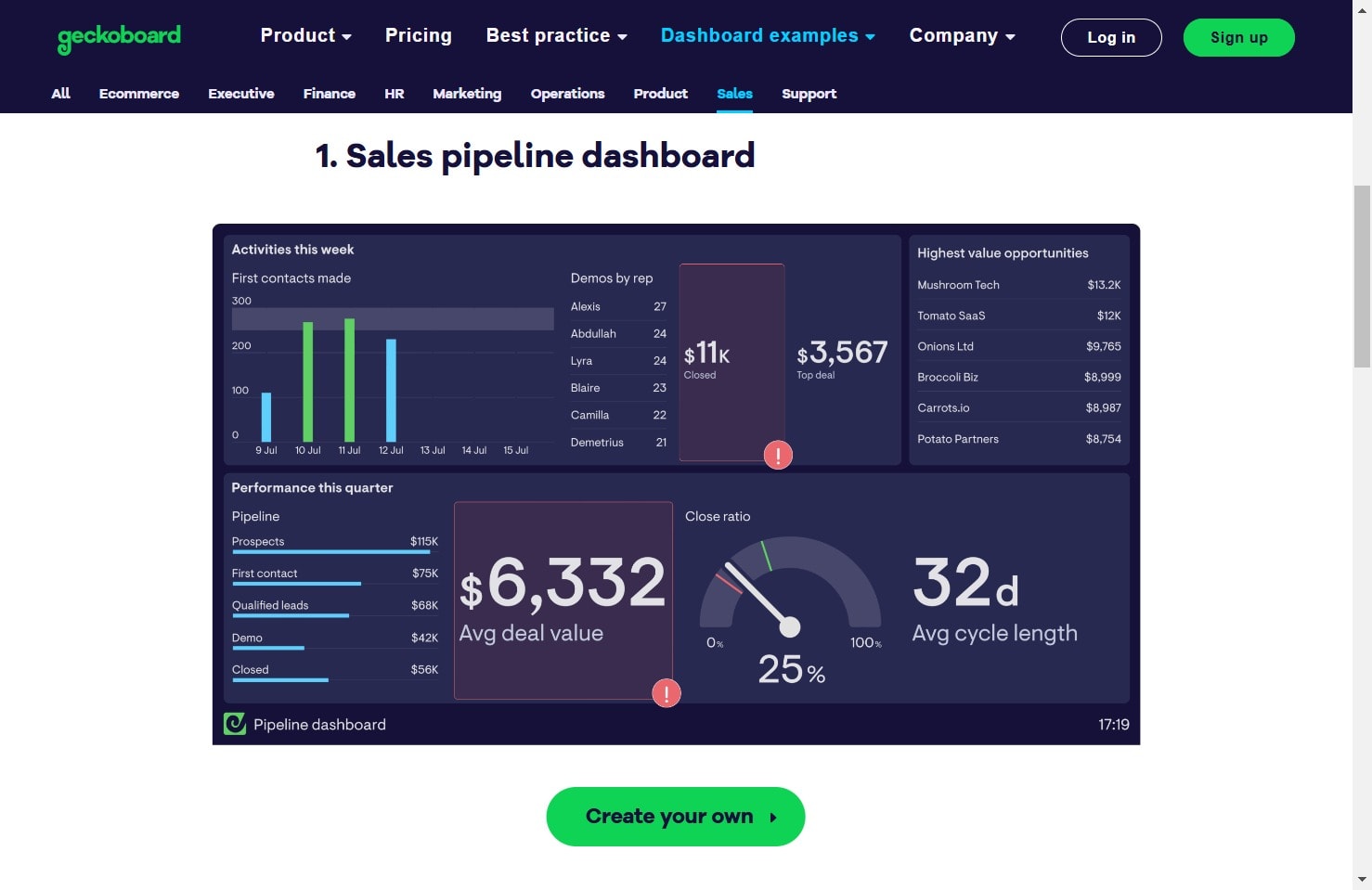Open the Dashboard examples dropdown
The image size is (1372, 890).
click(768, 35)
